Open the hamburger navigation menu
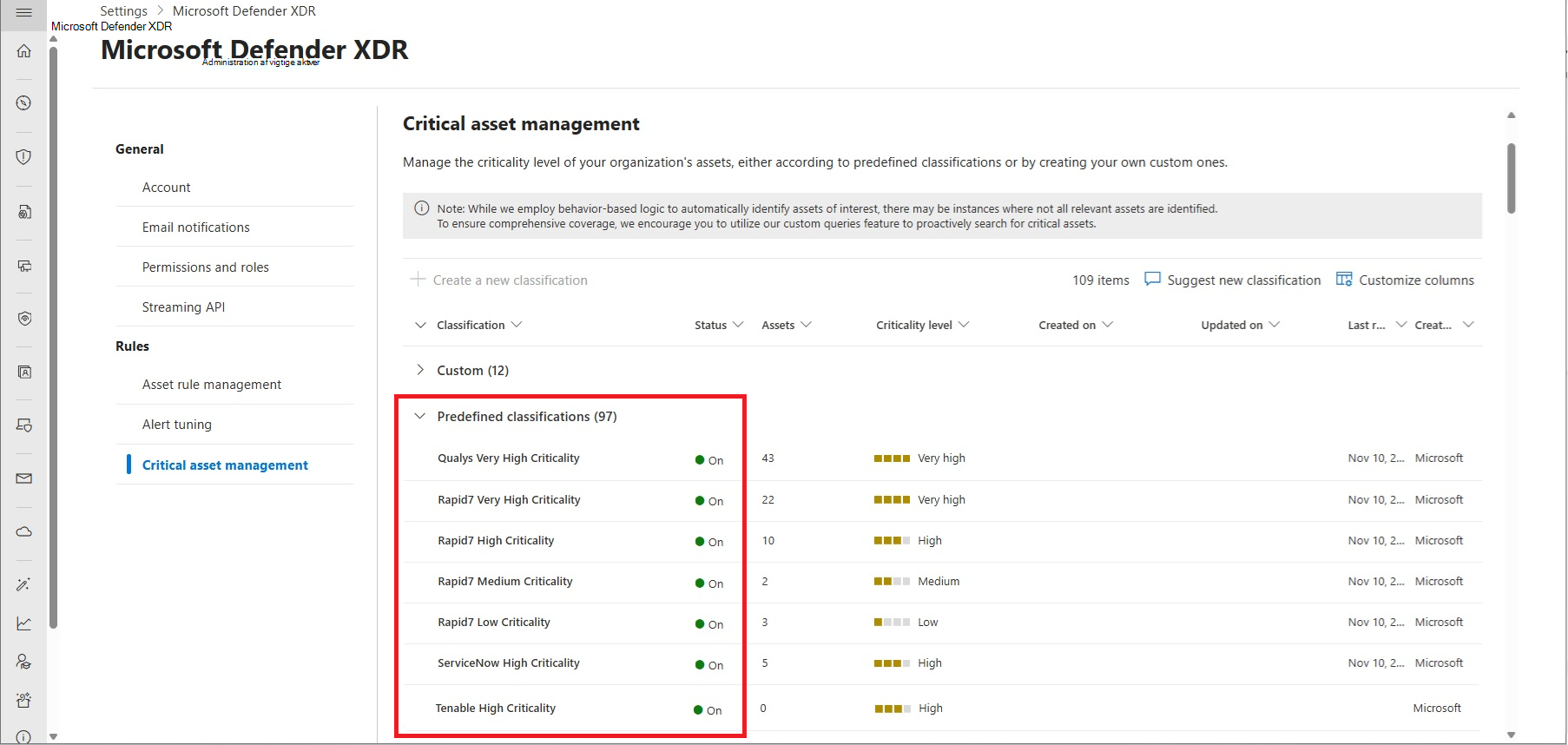The height and width of the screenshot is (745, 1568). click(23, 13)
